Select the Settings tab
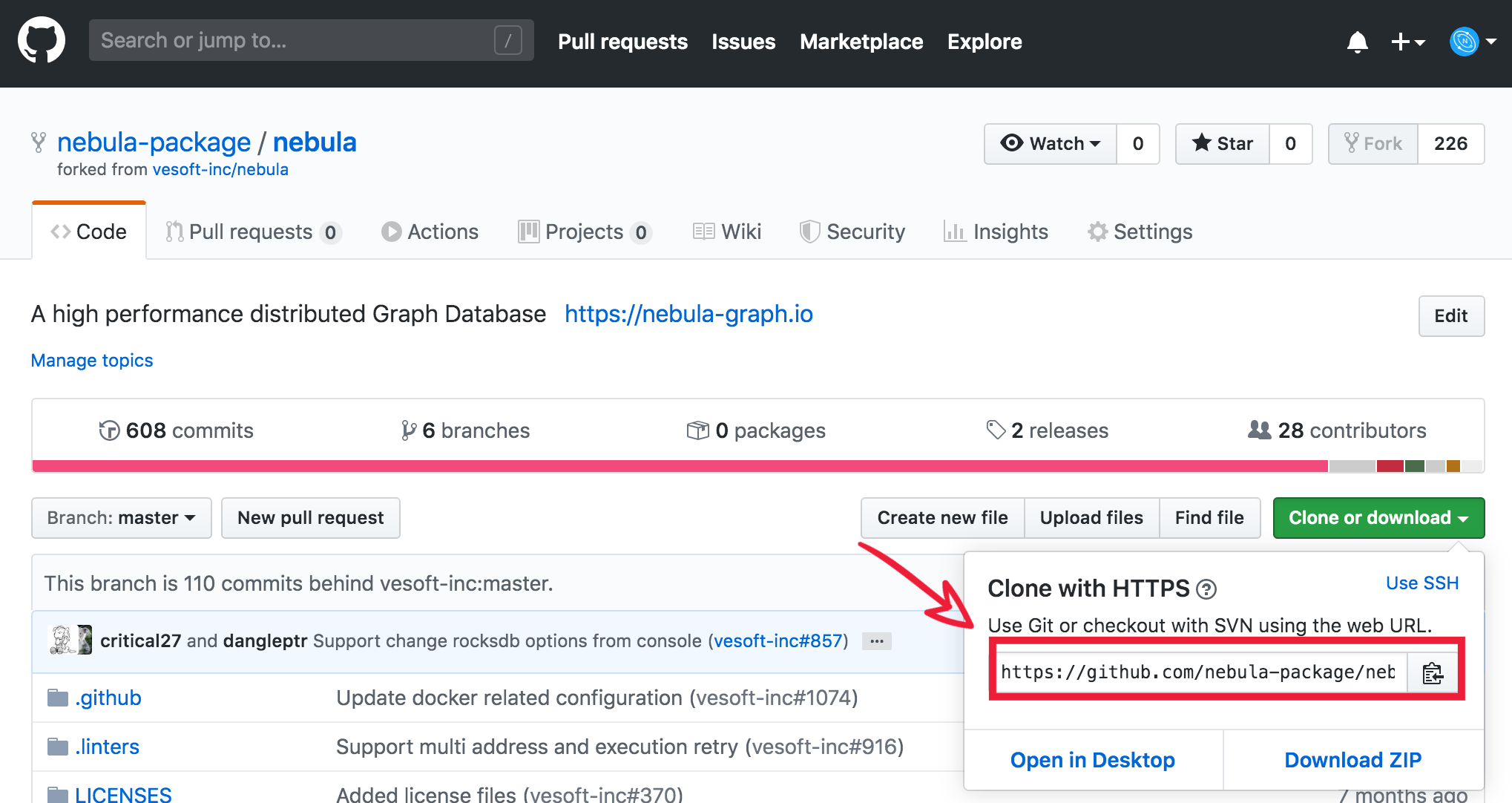 point(1140,232)
